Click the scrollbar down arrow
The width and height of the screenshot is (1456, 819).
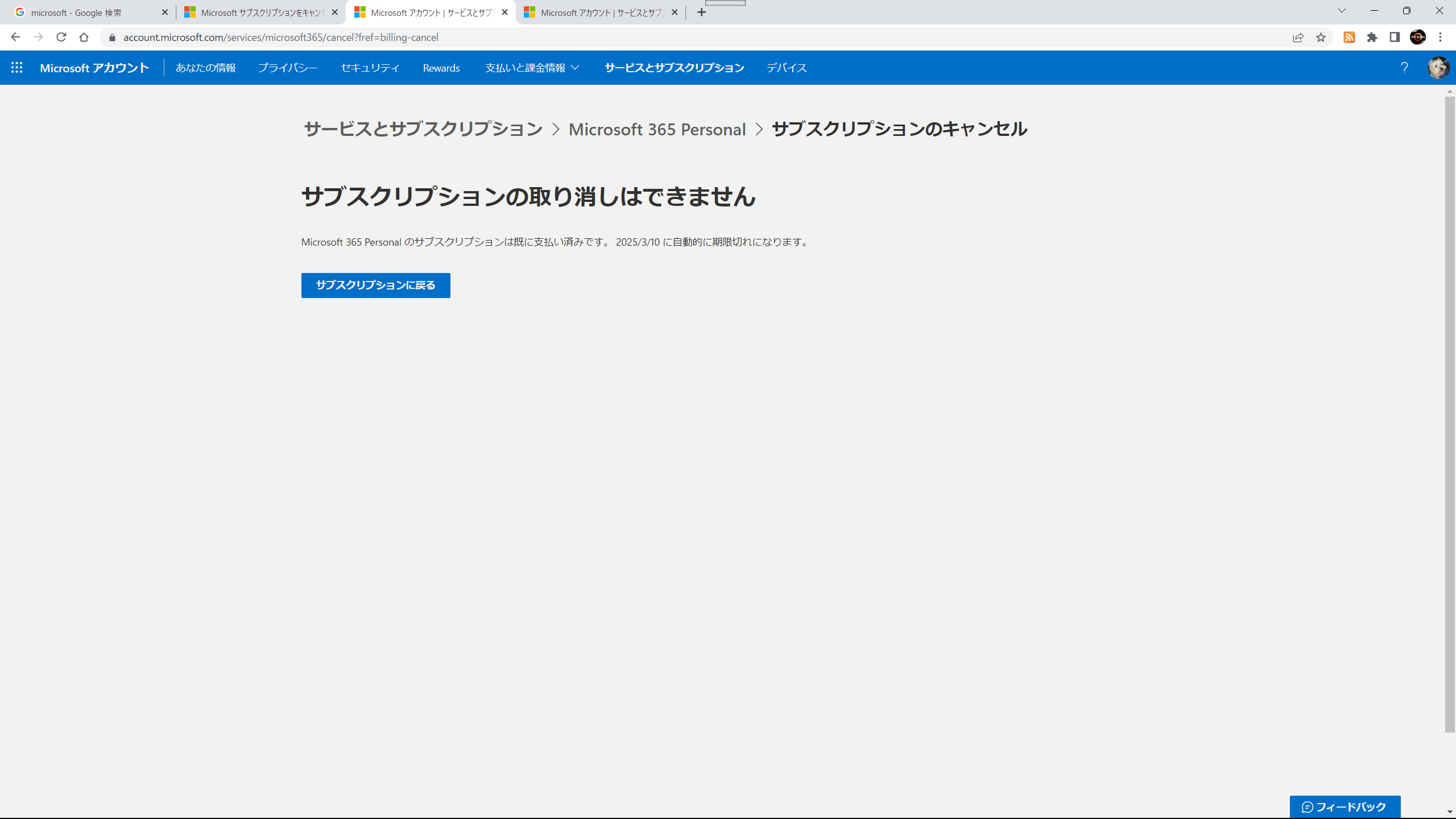coord(1450,812)
